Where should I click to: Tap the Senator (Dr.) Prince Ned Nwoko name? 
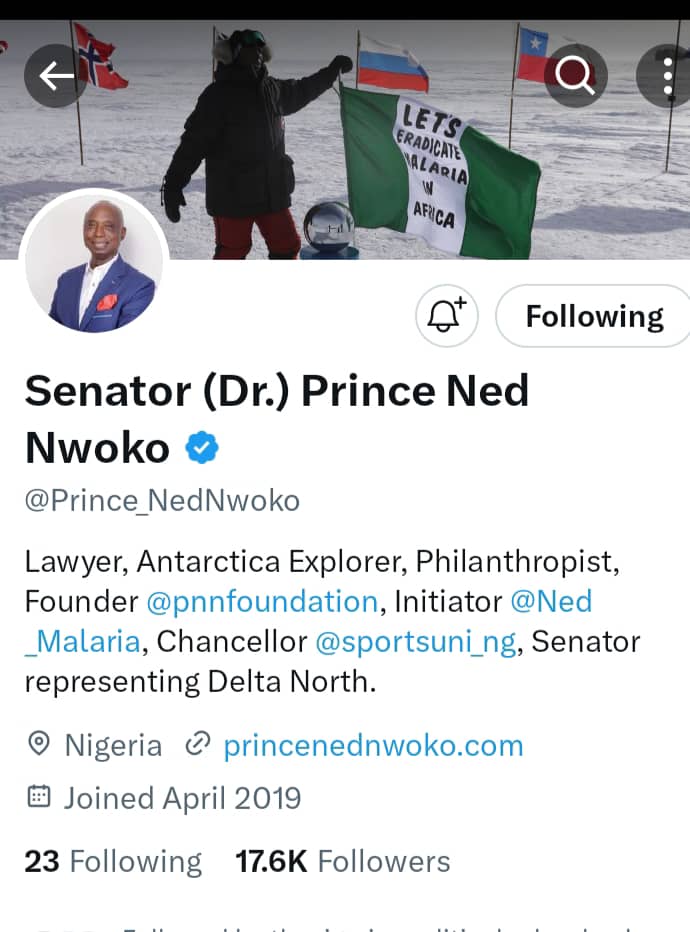pos(276,390)
